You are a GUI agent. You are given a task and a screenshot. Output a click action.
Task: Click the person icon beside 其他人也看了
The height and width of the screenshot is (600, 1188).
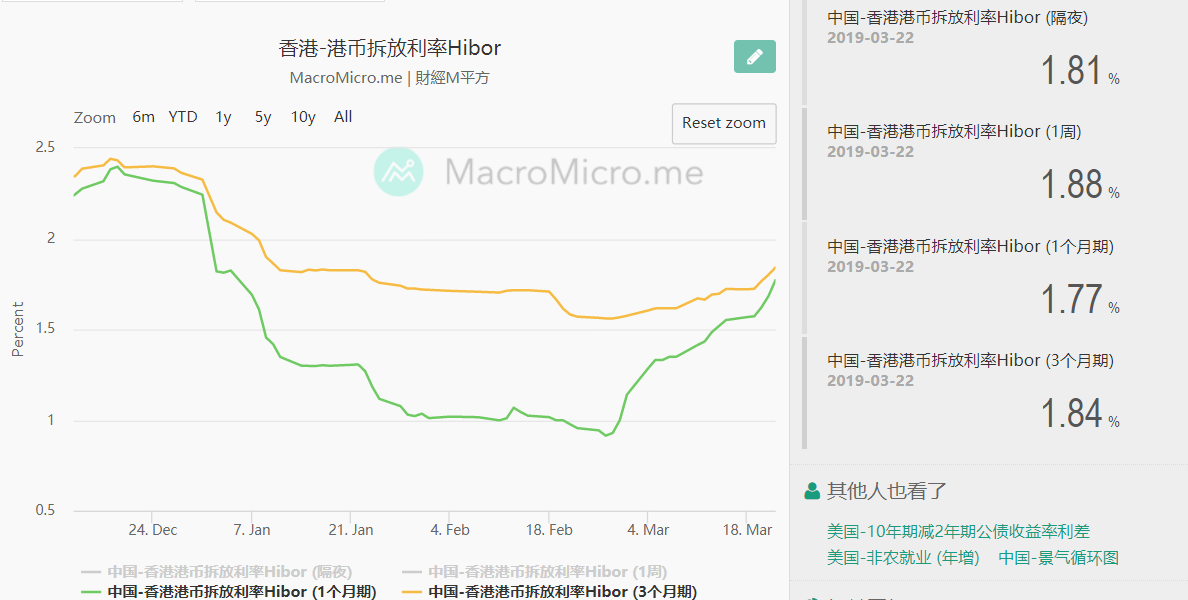(x=812, y=491)
